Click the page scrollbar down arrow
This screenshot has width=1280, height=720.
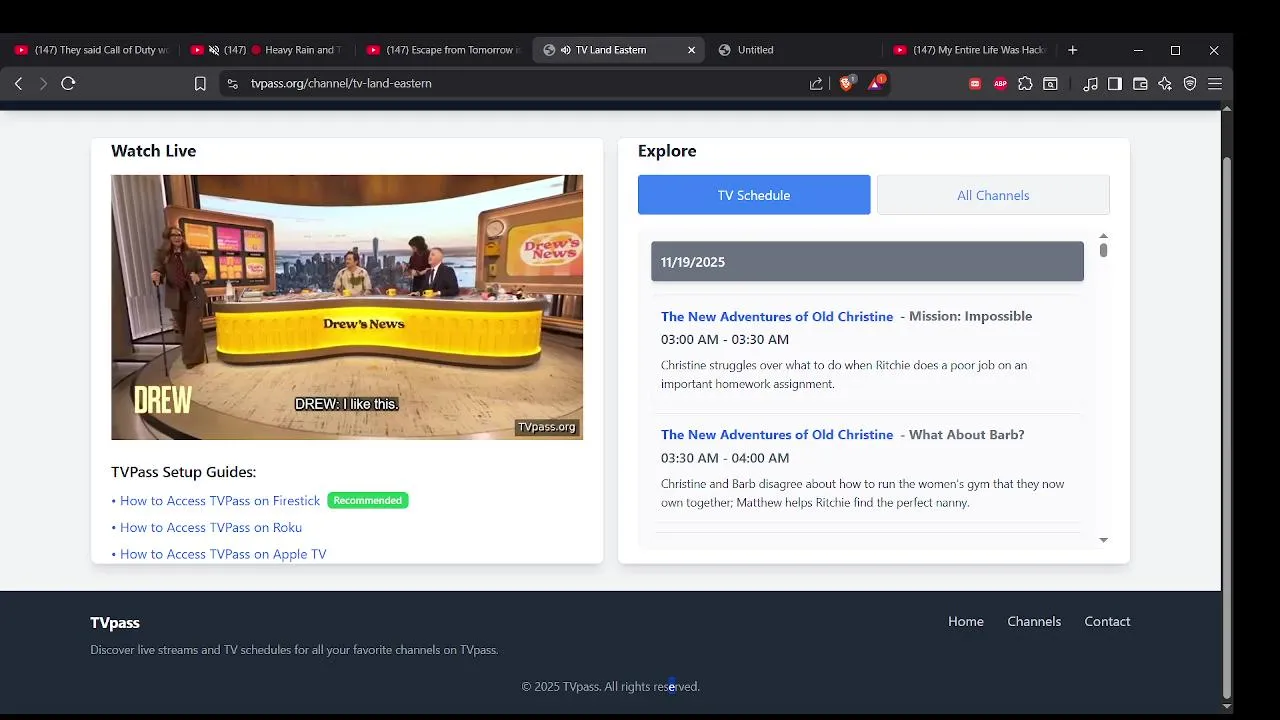(x=1227, y=707)
